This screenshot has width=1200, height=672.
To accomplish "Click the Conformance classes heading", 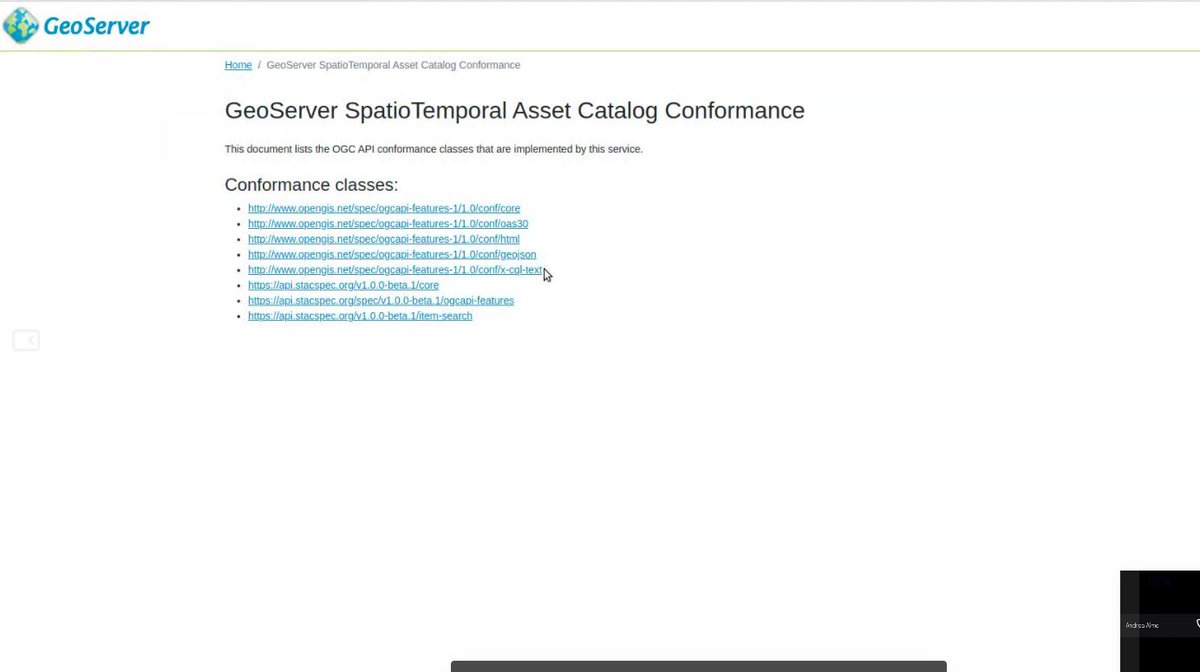I will click(x=311, y=184).
